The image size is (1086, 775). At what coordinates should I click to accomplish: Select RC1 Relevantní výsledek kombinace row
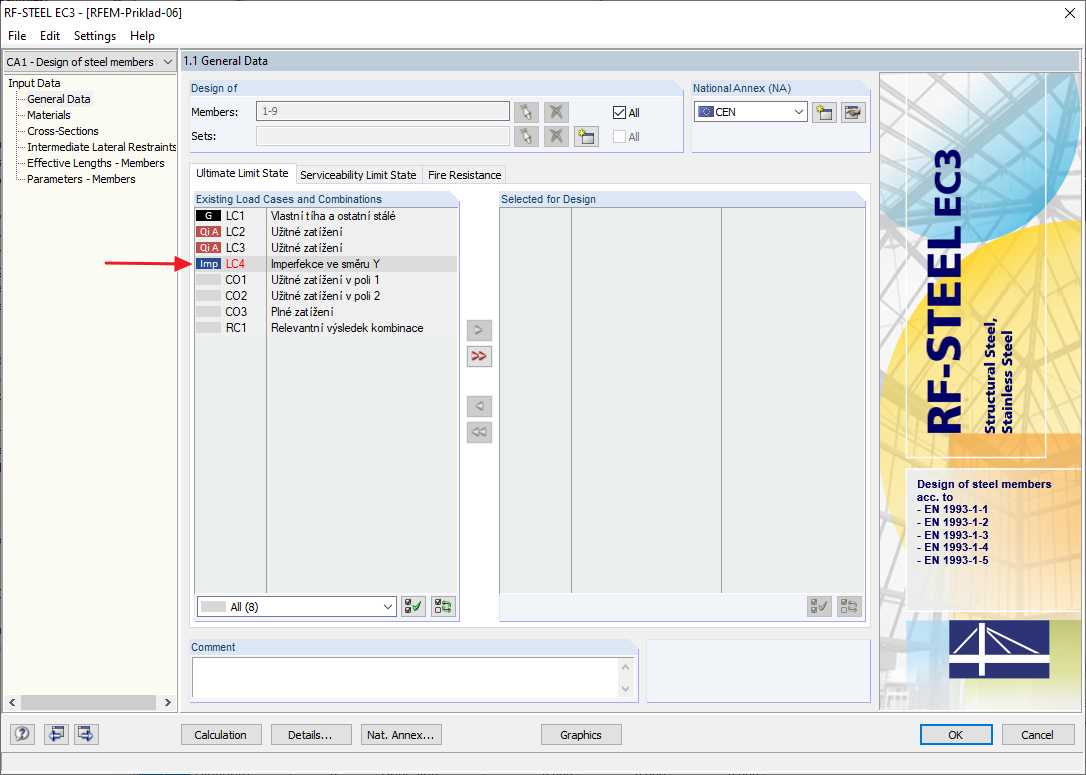326,328
